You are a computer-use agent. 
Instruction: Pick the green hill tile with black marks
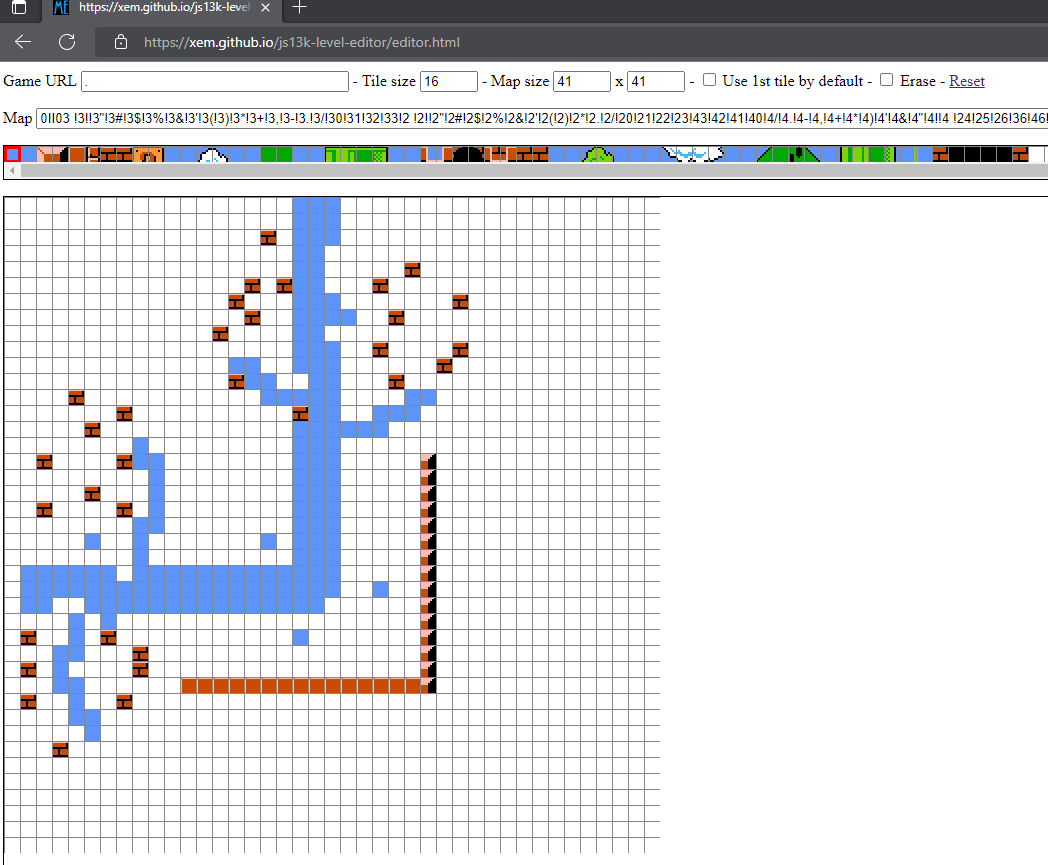795,154
